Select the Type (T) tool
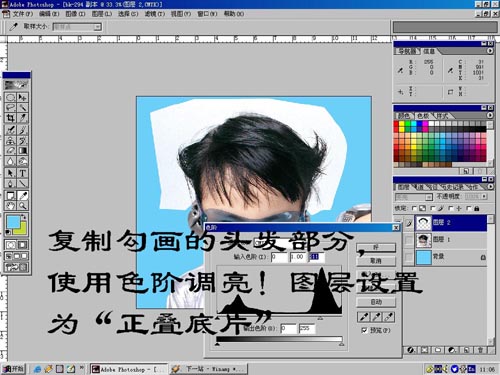 click(x=22, y=173)
